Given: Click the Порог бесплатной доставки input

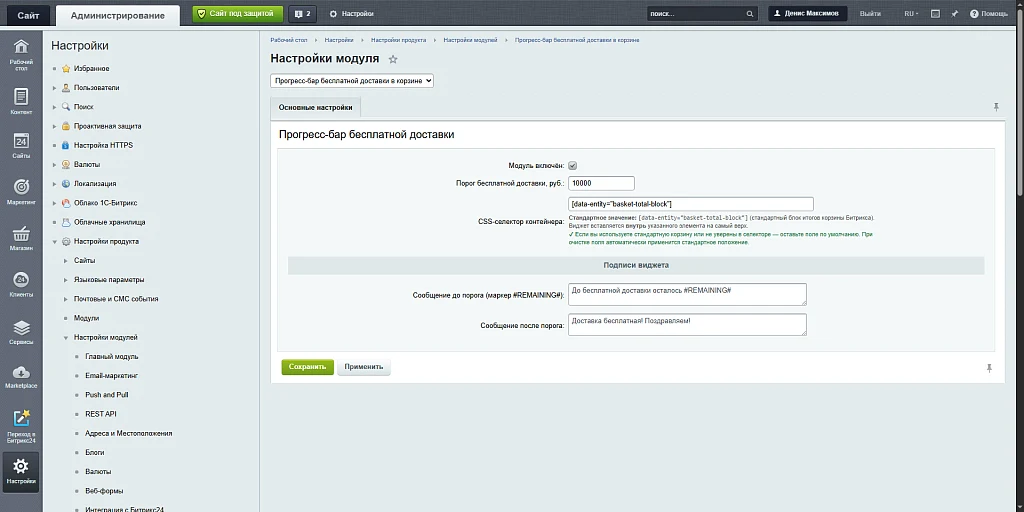Looking at the screenshot, I should 601,184.
